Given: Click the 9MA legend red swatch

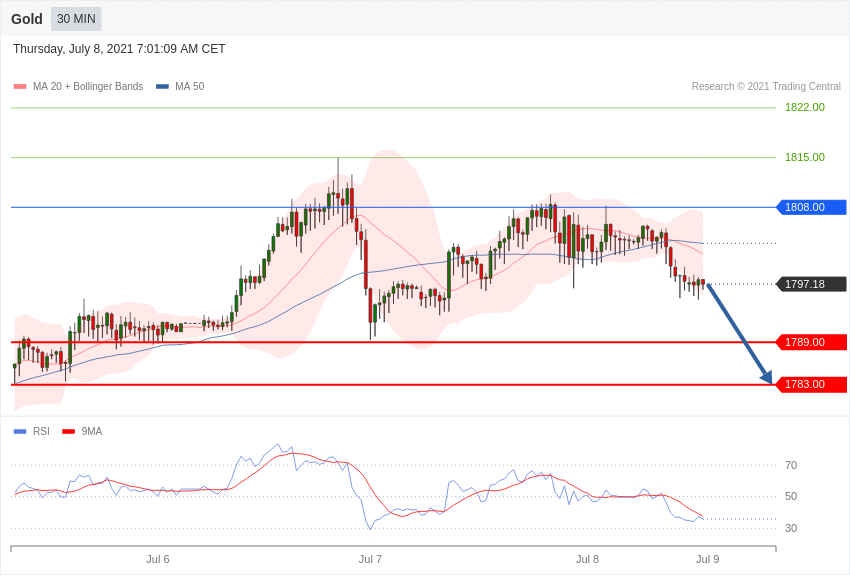Looking at the screenshot, I should (69, 432).
